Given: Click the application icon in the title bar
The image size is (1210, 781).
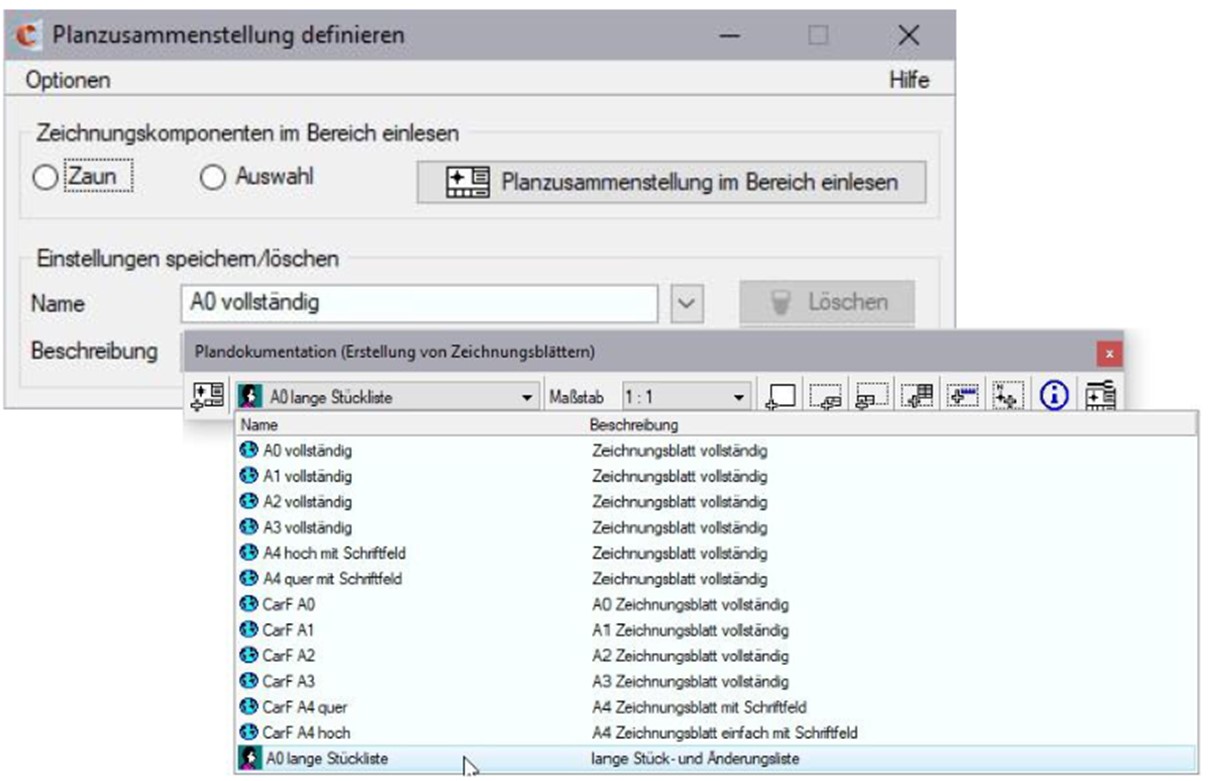Looking at the screenshot, I should (29, 35).
